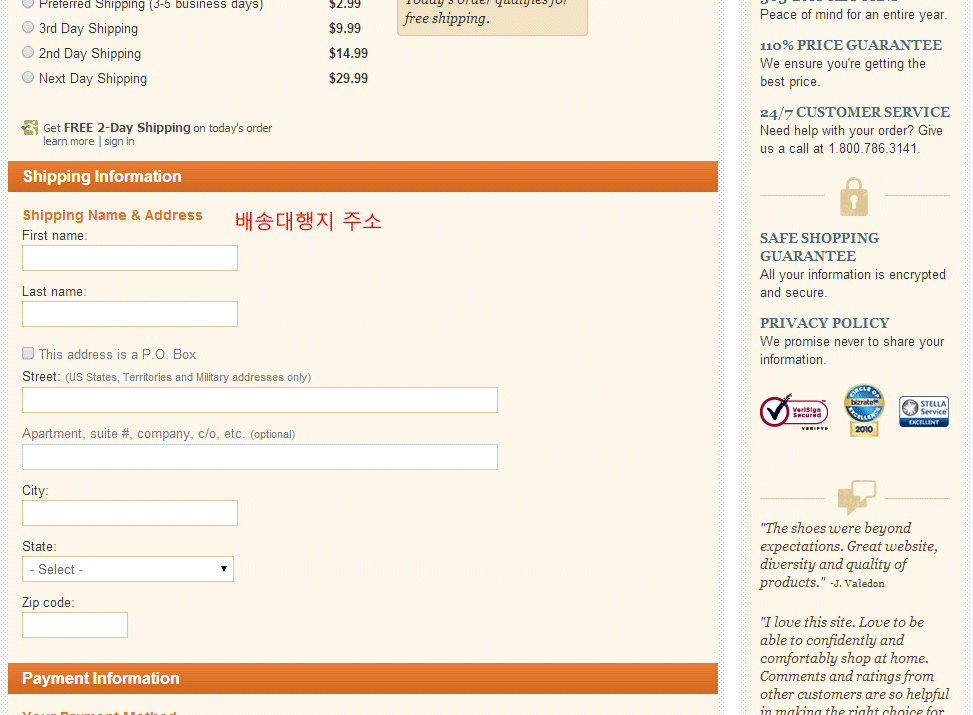This screenshot has height=715, width=973.
Task: Focus the Last name text box
Action: coord(130,314)
